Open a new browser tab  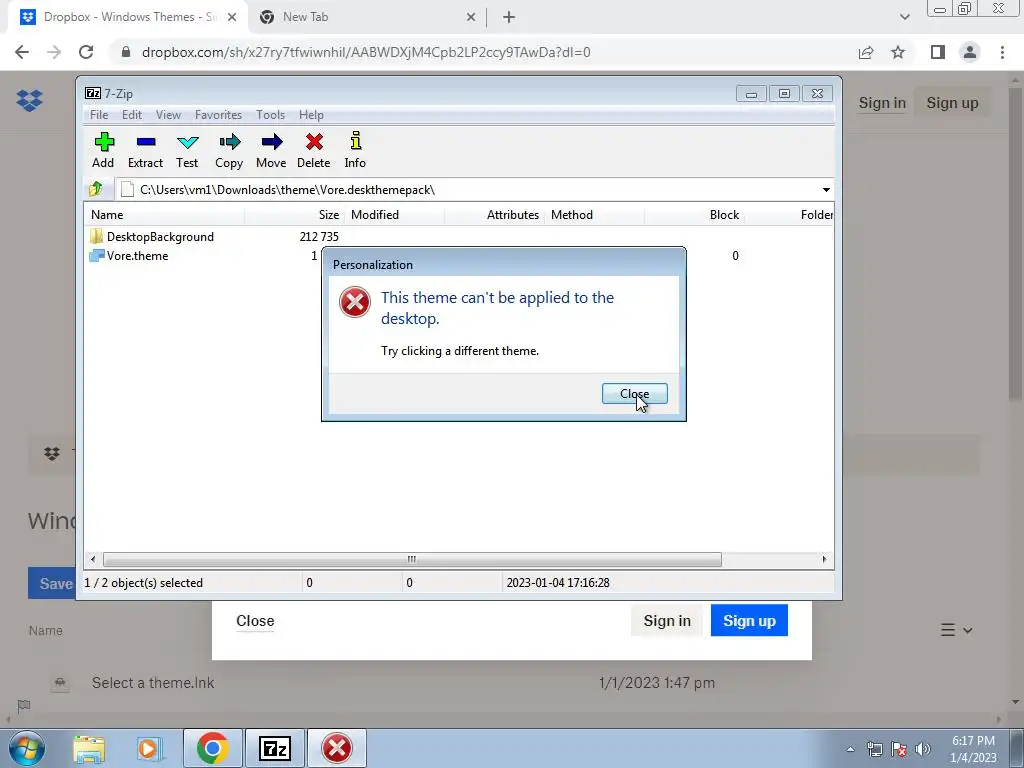[x=509, y=17]
